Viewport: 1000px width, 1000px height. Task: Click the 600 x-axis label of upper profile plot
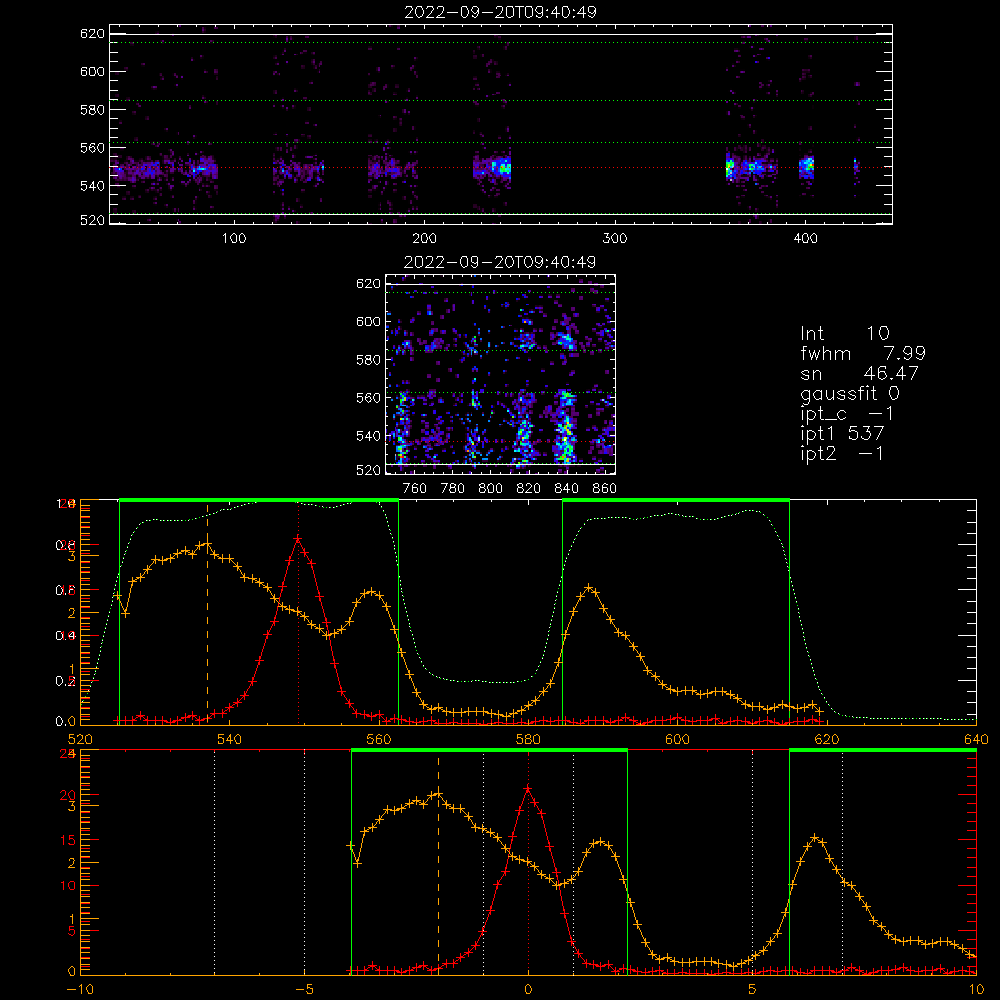click(677, 739)
